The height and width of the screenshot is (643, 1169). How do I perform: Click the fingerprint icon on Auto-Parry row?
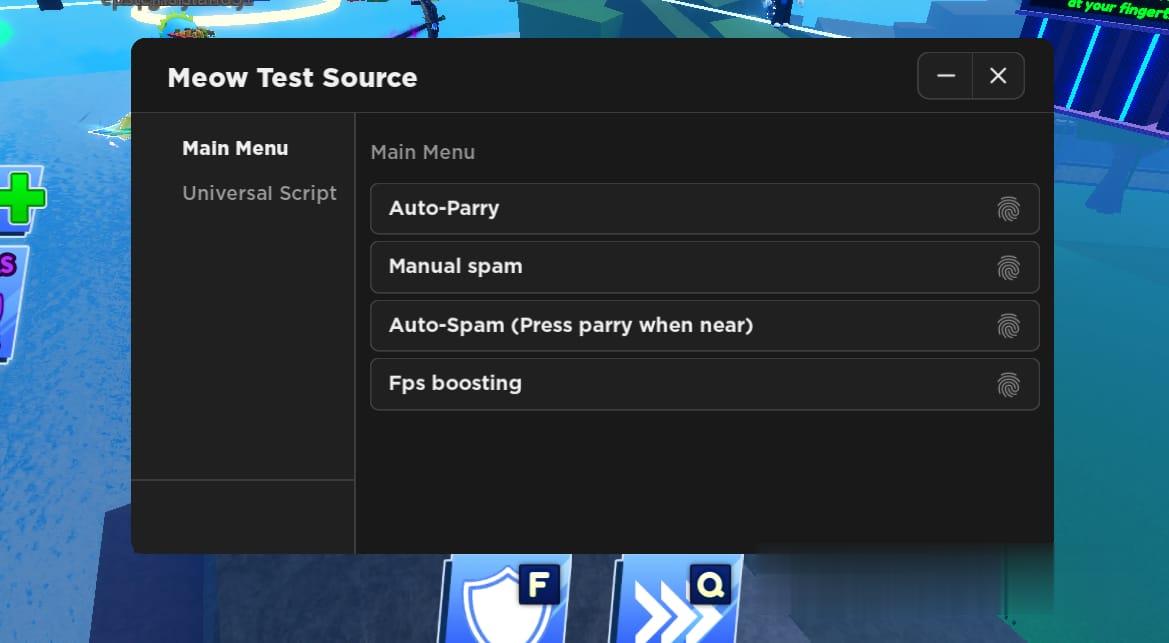pyautogui.click(x=1008, y=209)
